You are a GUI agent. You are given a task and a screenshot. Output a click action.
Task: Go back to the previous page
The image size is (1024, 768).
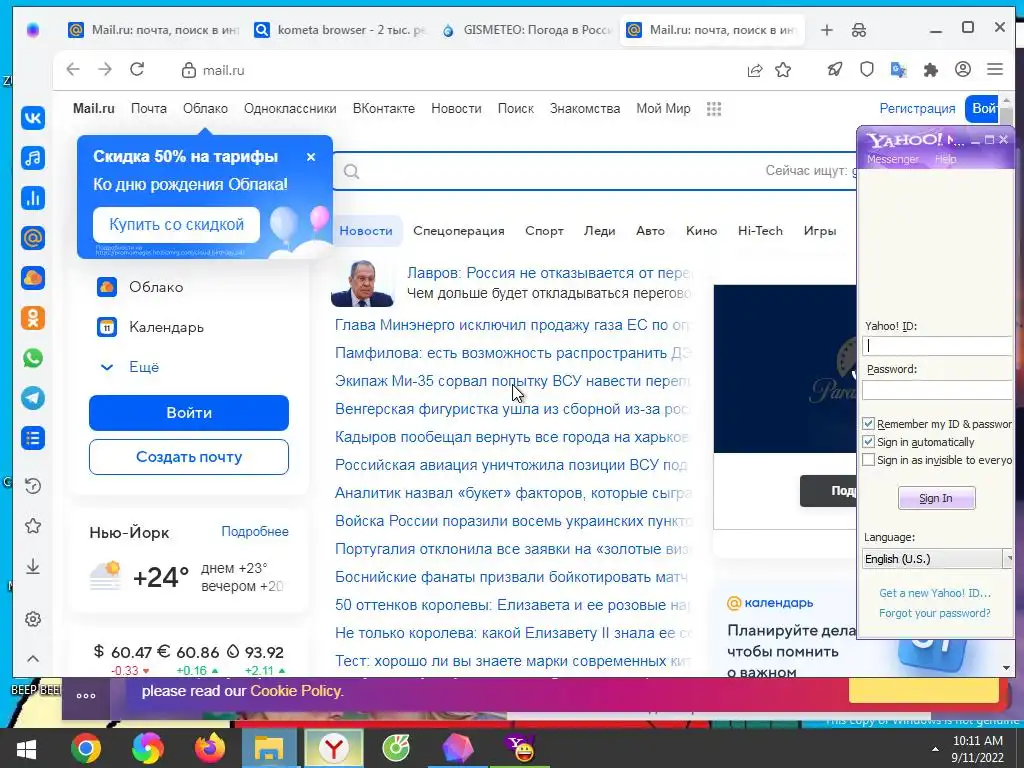73,69
